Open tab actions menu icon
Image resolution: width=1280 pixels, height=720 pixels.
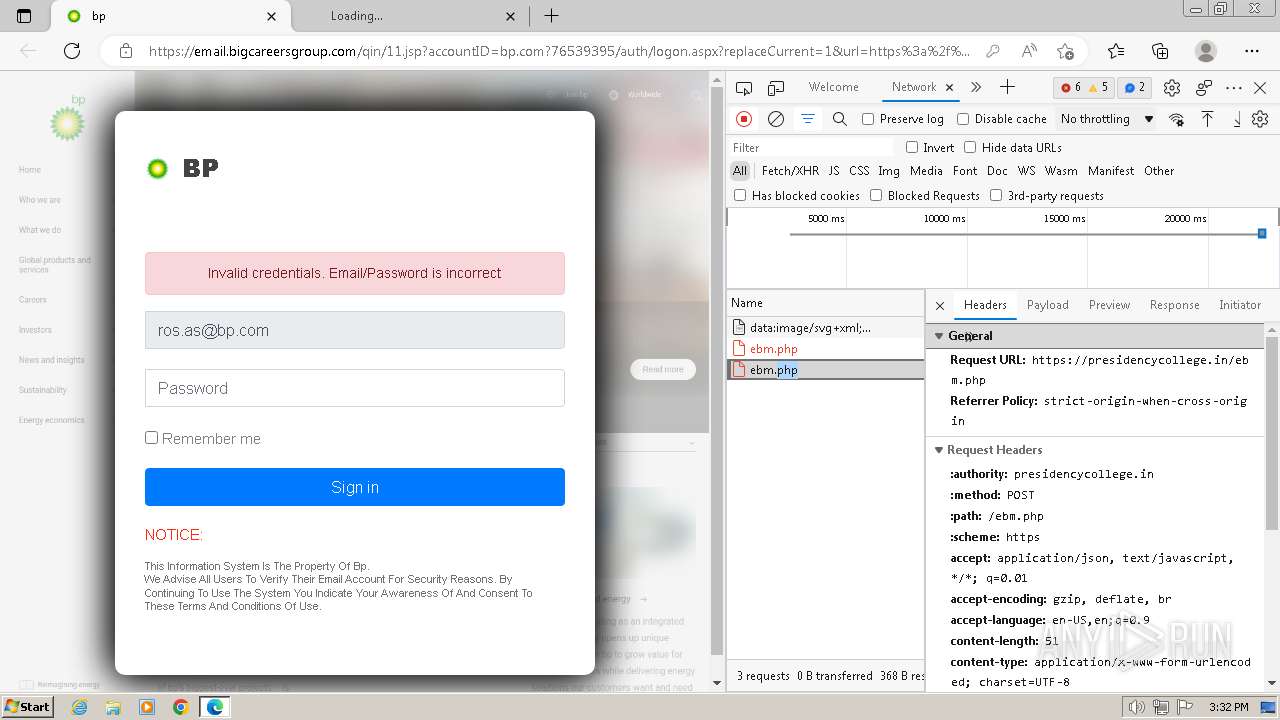point(24,16)
